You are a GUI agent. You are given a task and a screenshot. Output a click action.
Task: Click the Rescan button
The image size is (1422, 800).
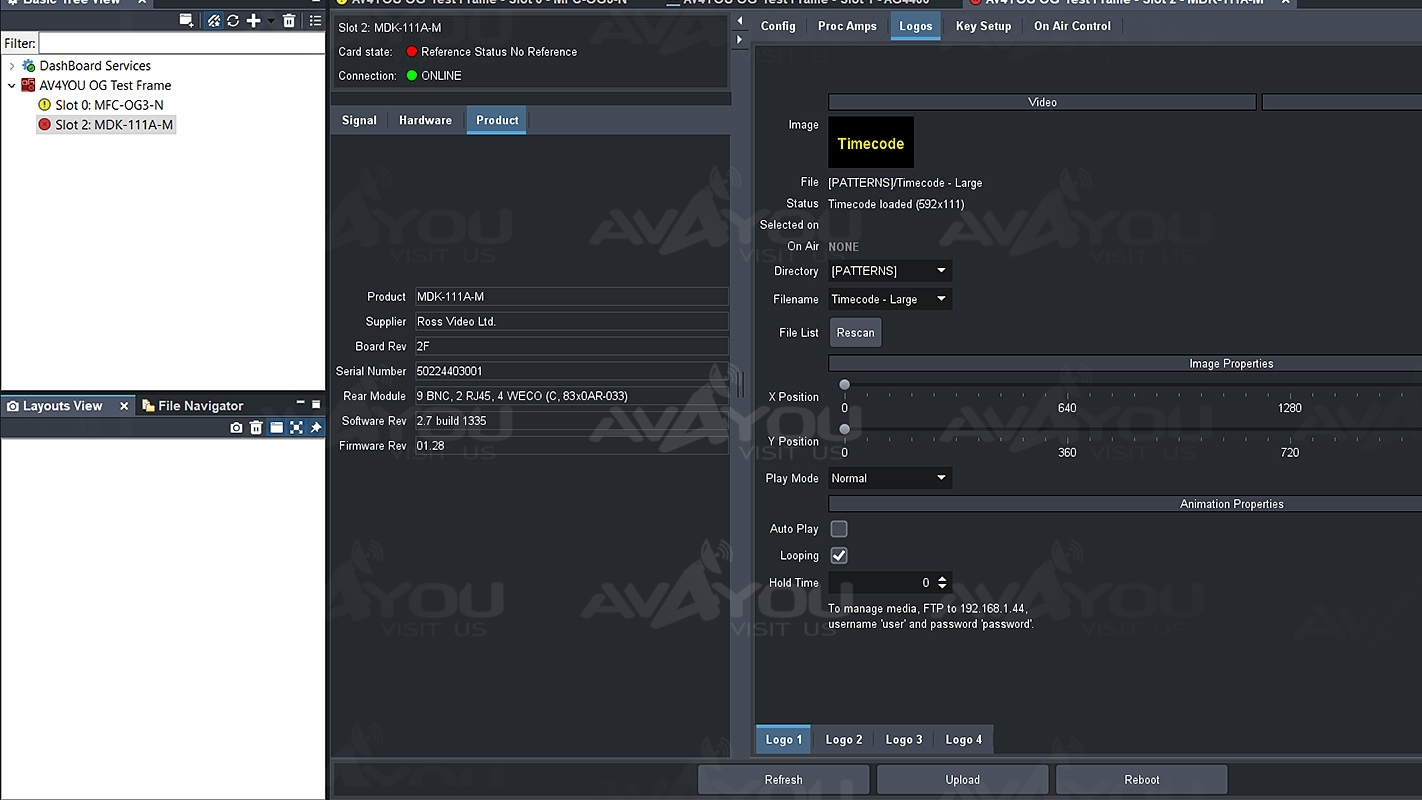click(855, 333)
